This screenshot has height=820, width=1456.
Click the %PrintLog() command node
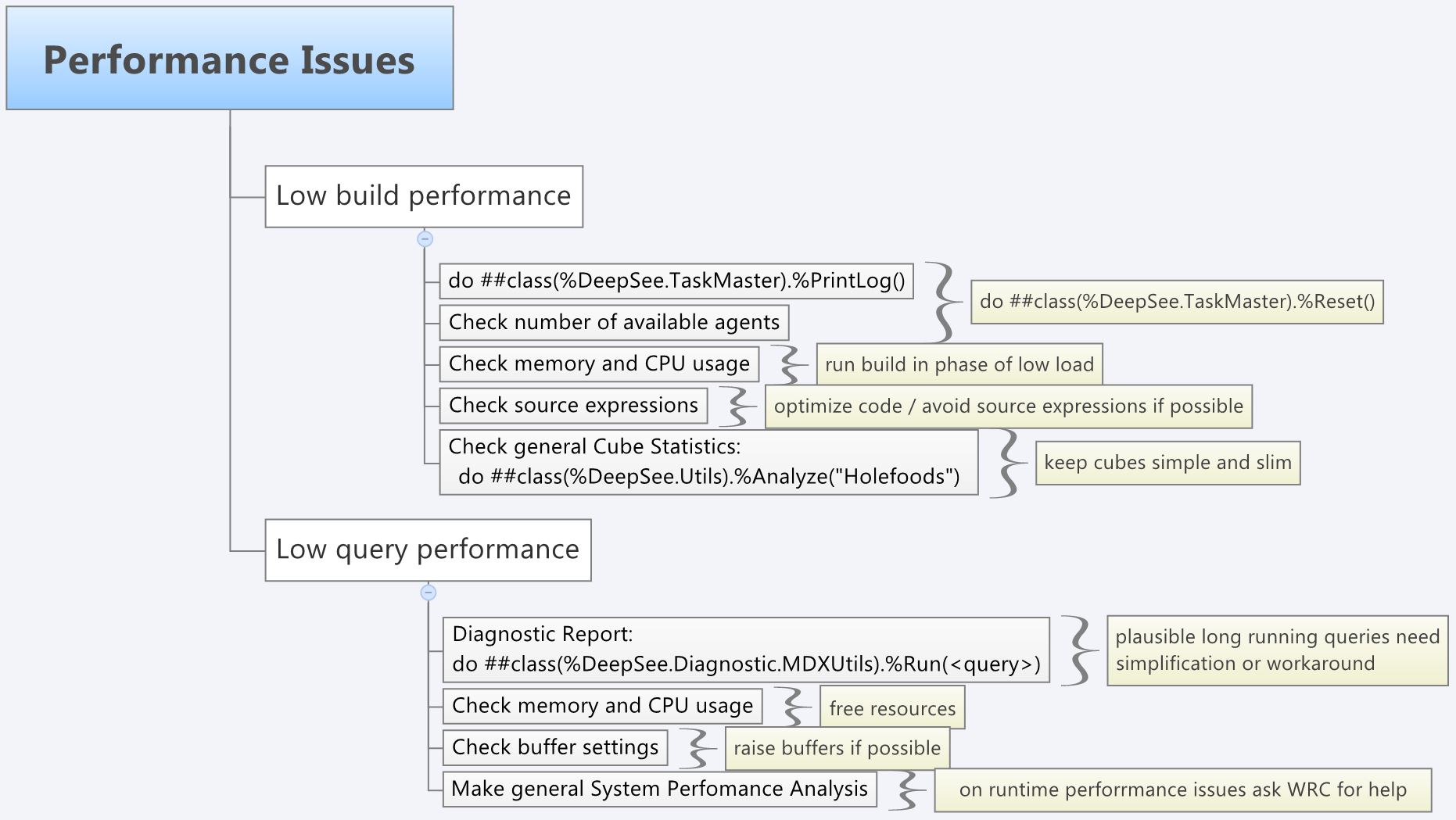tap(676, 281)
